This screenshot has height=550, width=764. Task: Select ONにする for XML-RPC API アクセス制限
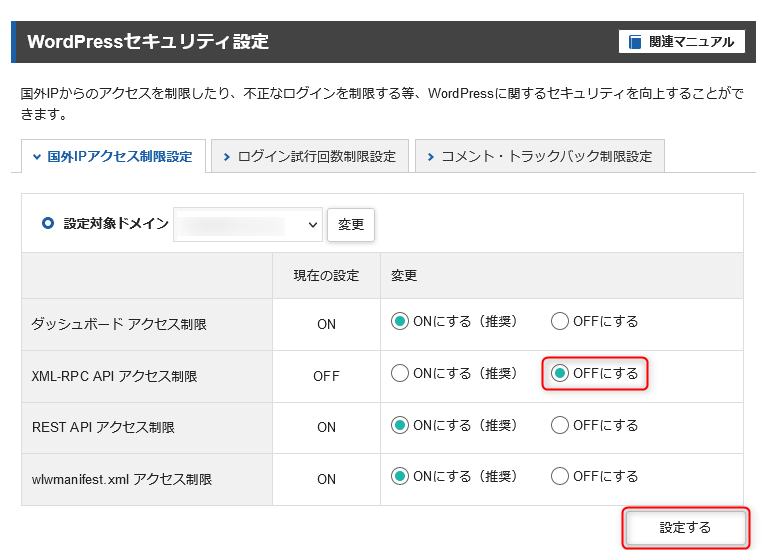point(400,374)
